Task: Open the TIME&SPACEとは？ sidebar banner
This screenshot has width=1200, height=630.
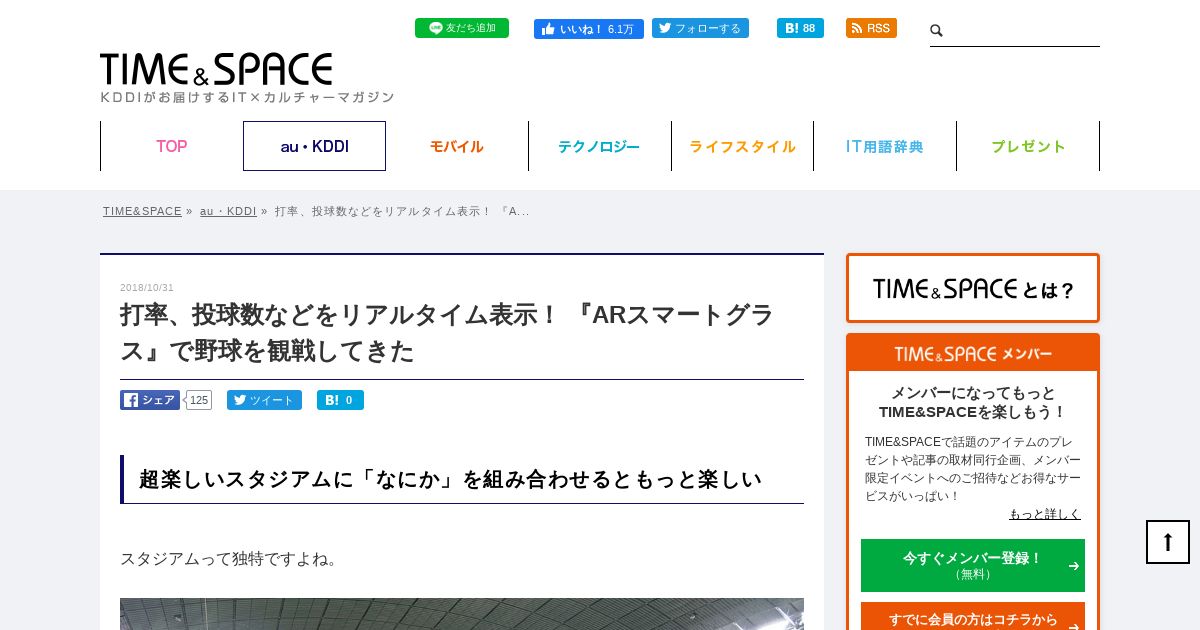Action: [x=973, y=288]
